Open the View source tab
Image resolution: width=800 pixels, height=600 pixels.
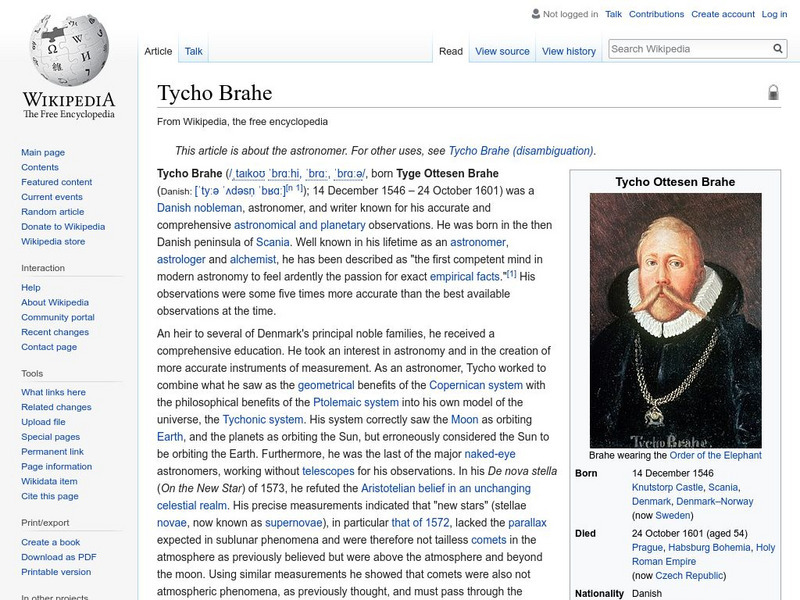click(x=502, y=51)
